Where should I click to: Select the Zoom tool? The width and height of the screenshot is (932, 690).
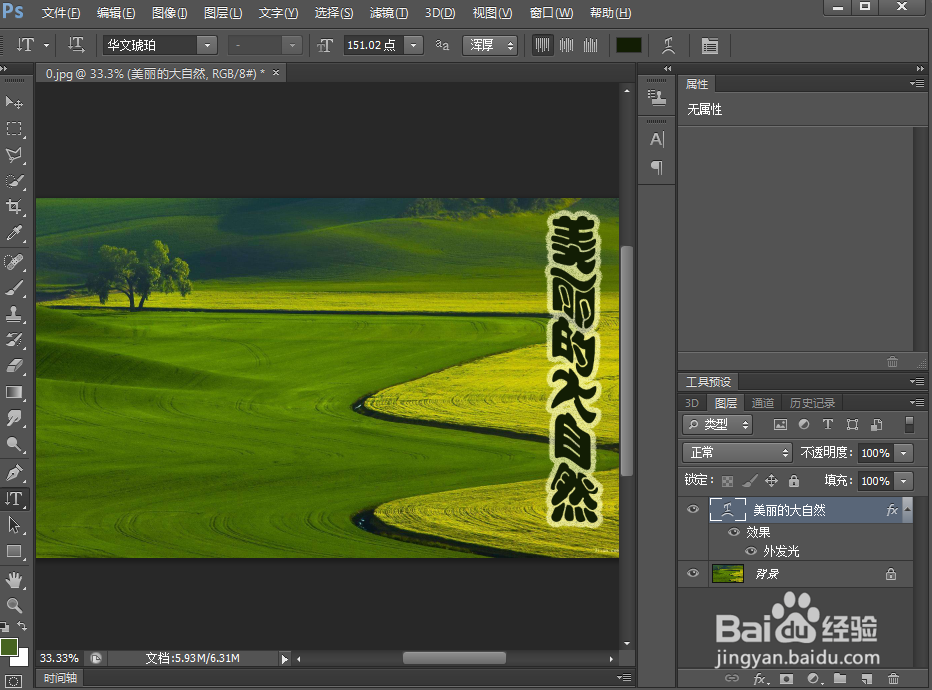(14, 606)
